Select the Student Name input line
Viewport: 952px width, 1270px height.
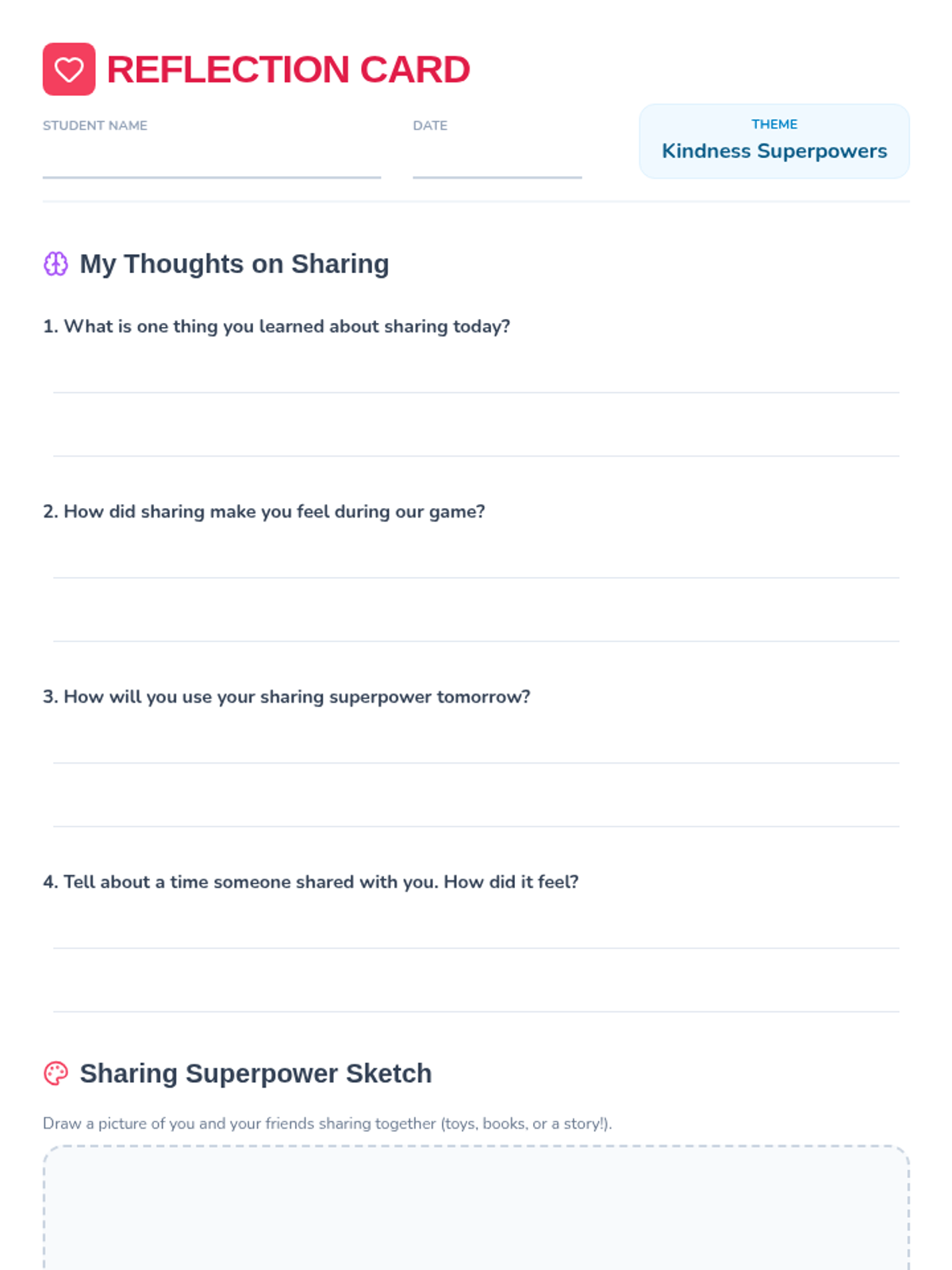[212, 160]
